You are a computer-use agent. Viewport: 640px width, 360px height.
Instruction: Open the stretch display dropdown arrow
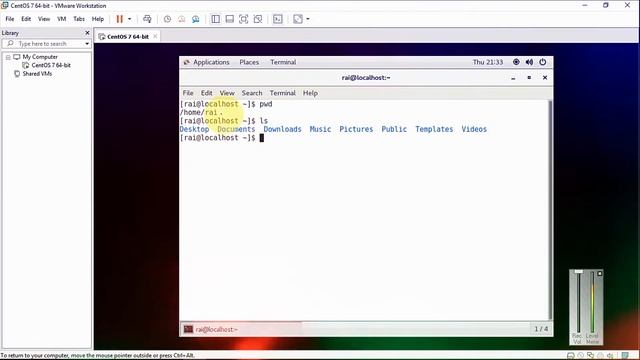[x=308, y=19]
